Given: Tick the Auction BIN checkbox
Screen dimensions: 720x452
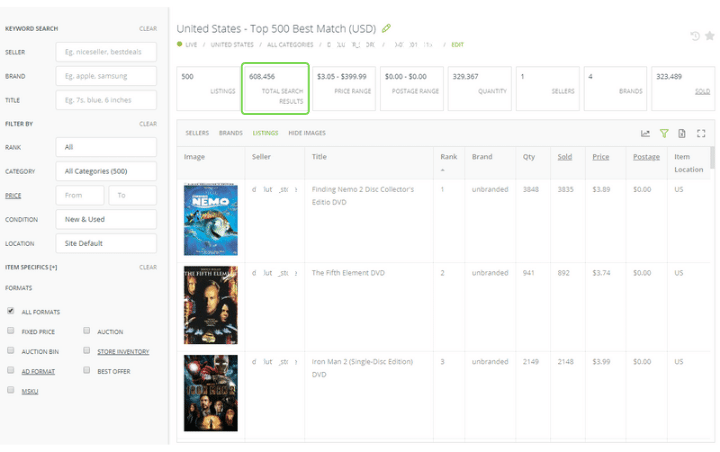Looking at the screenshot, I should tap(11, 350).
